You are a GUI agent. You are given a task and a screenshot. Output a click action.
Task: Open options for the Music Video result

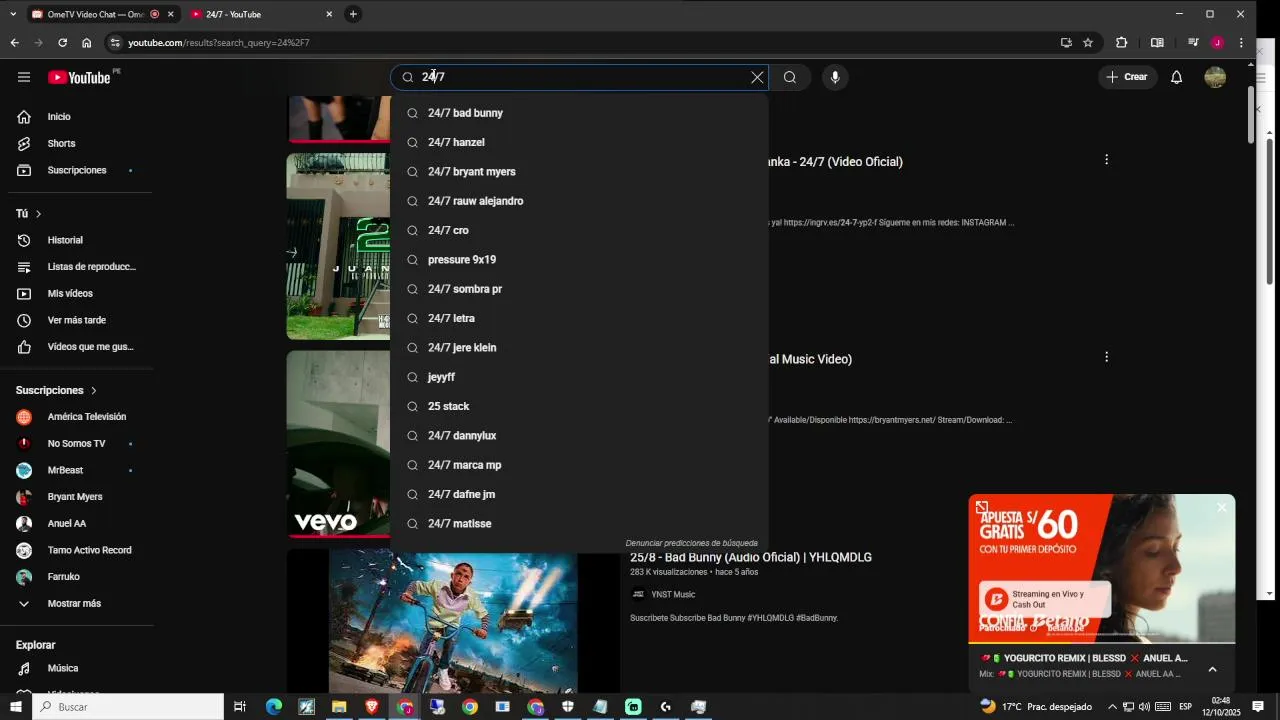pyautogui.click(x=1106, y=357)
